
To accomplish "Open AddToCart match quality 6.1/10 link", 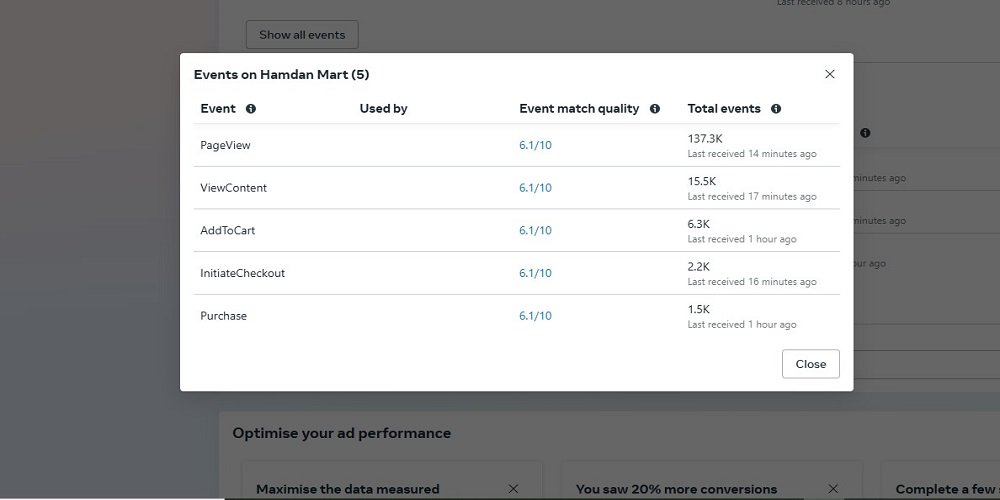I will coord(535,231).
